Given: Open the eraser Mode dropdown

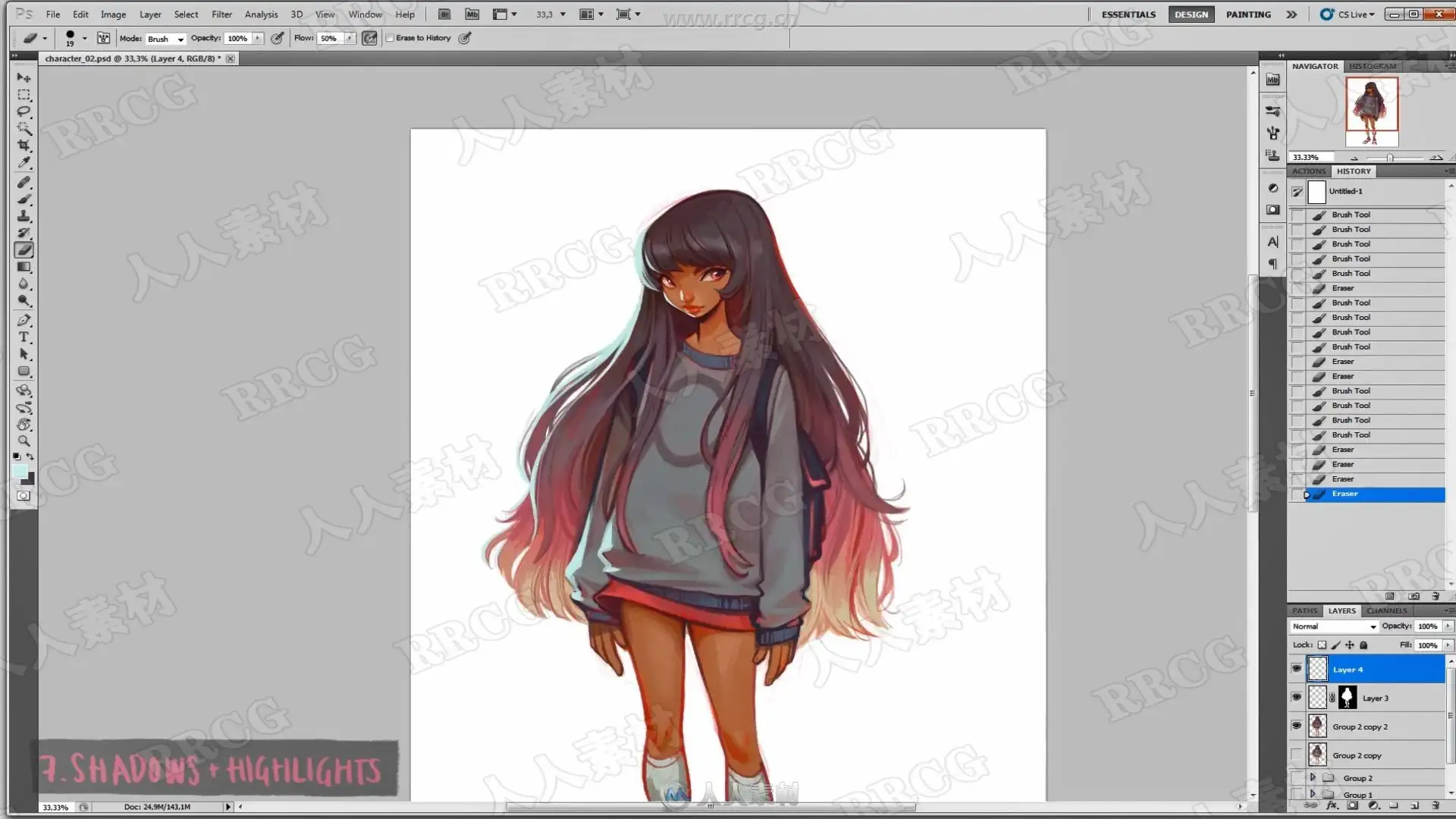Looking at the screenshot, I should click(165, 39).
